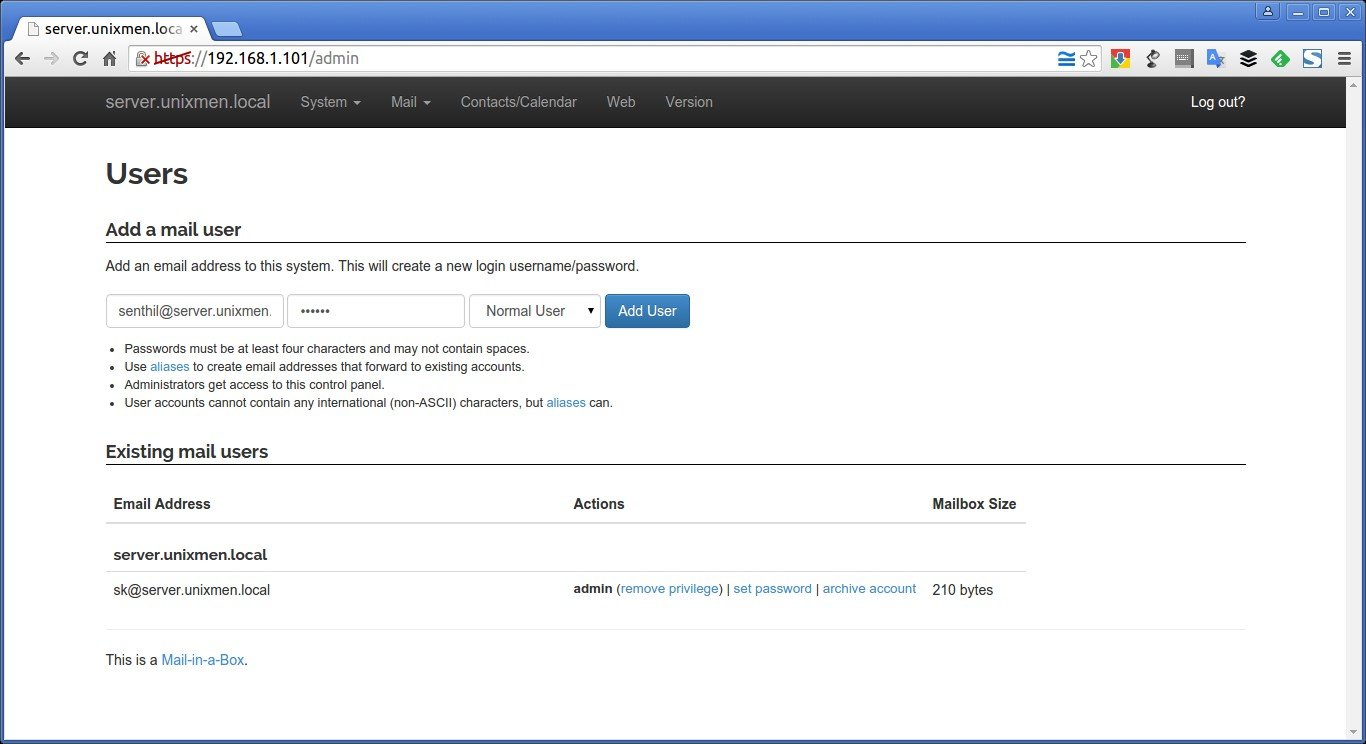Switch to the Contacts/Calendar menu item
This screenshot has width=1366, height=744.
point(518,102)
